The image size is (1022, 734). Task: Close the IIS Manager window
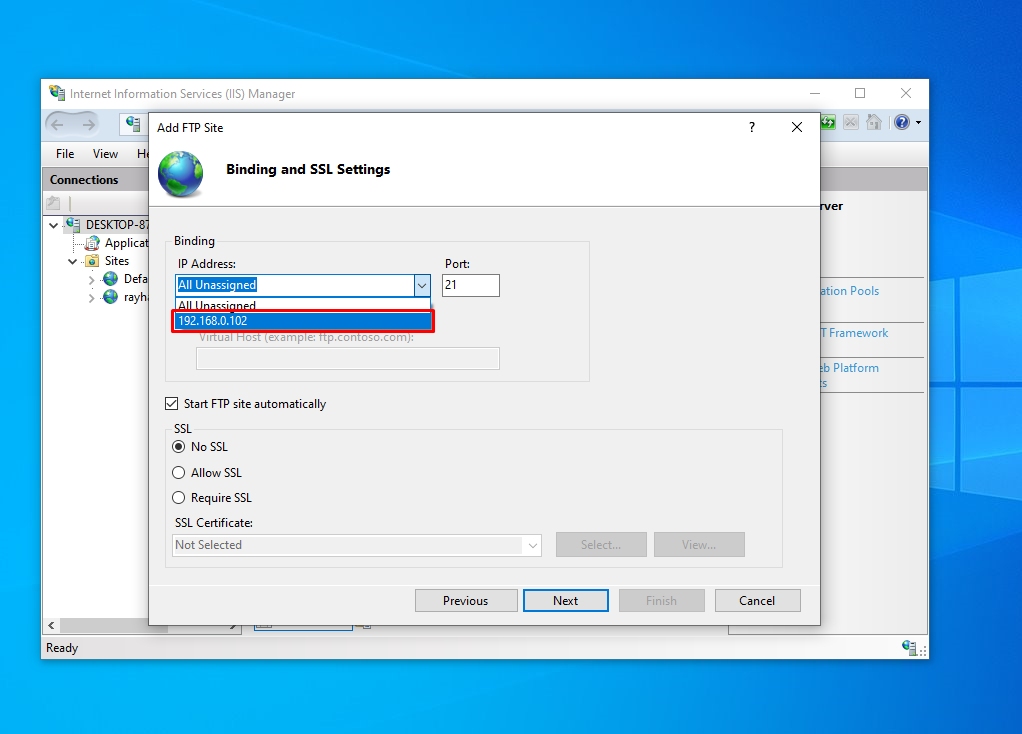point(906,93)
